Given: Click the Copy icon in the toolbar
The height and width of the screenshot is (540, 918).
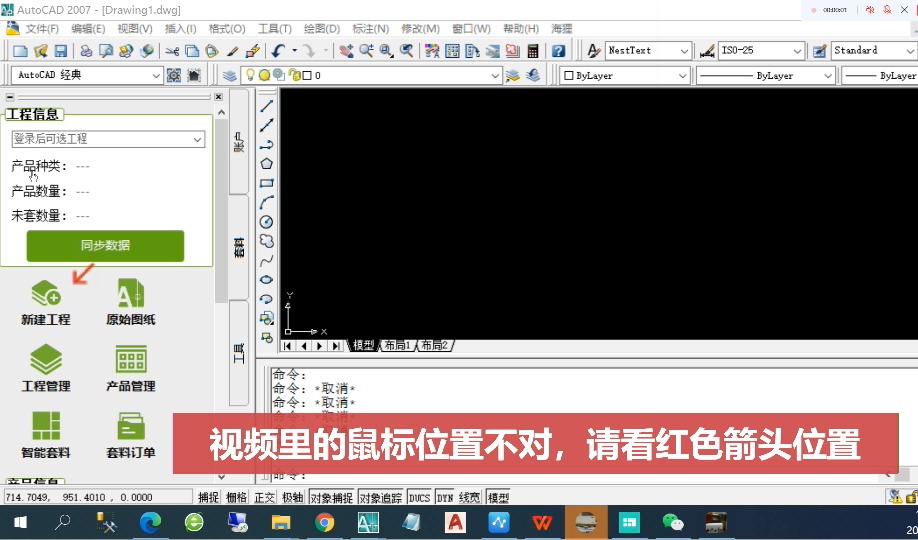Looking at the screenshot, I should coord(191,51).
